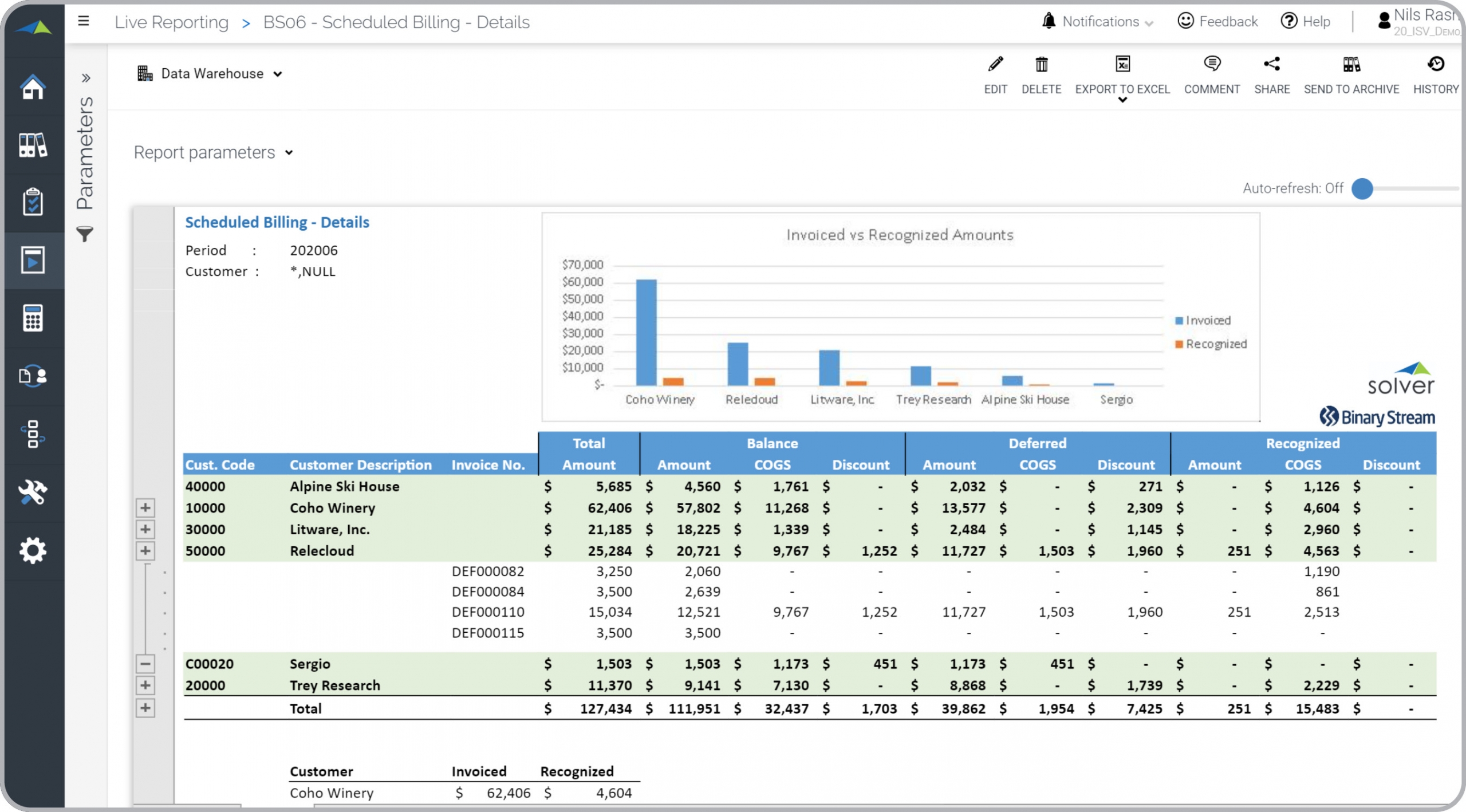The width and height of the screenshot is (1466, 812).
Task: Click the Share icon
Action: click(1271, 64)
